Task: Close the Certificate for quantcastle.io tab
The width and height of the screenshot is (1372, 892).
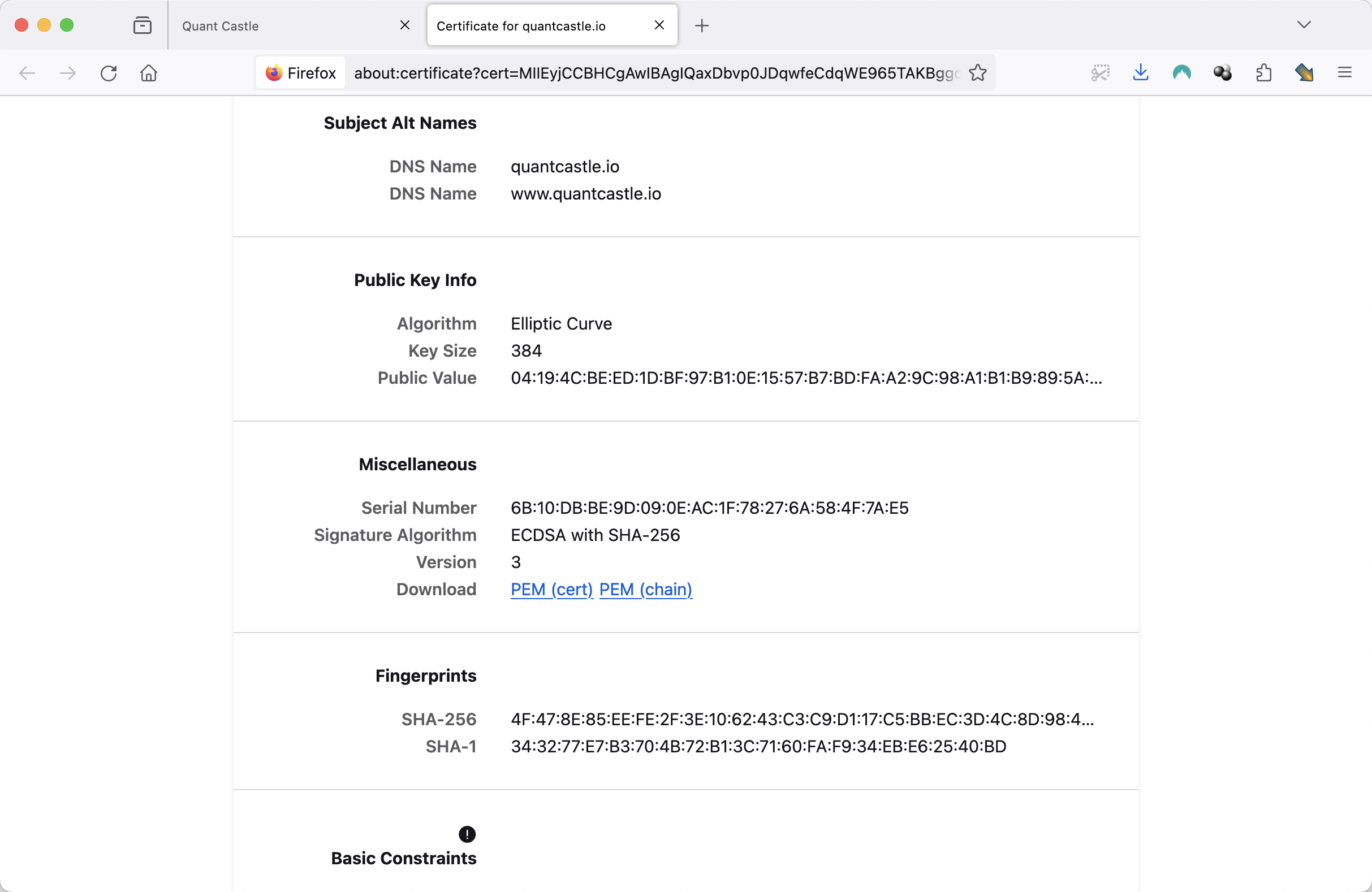Action: [659, 25]
